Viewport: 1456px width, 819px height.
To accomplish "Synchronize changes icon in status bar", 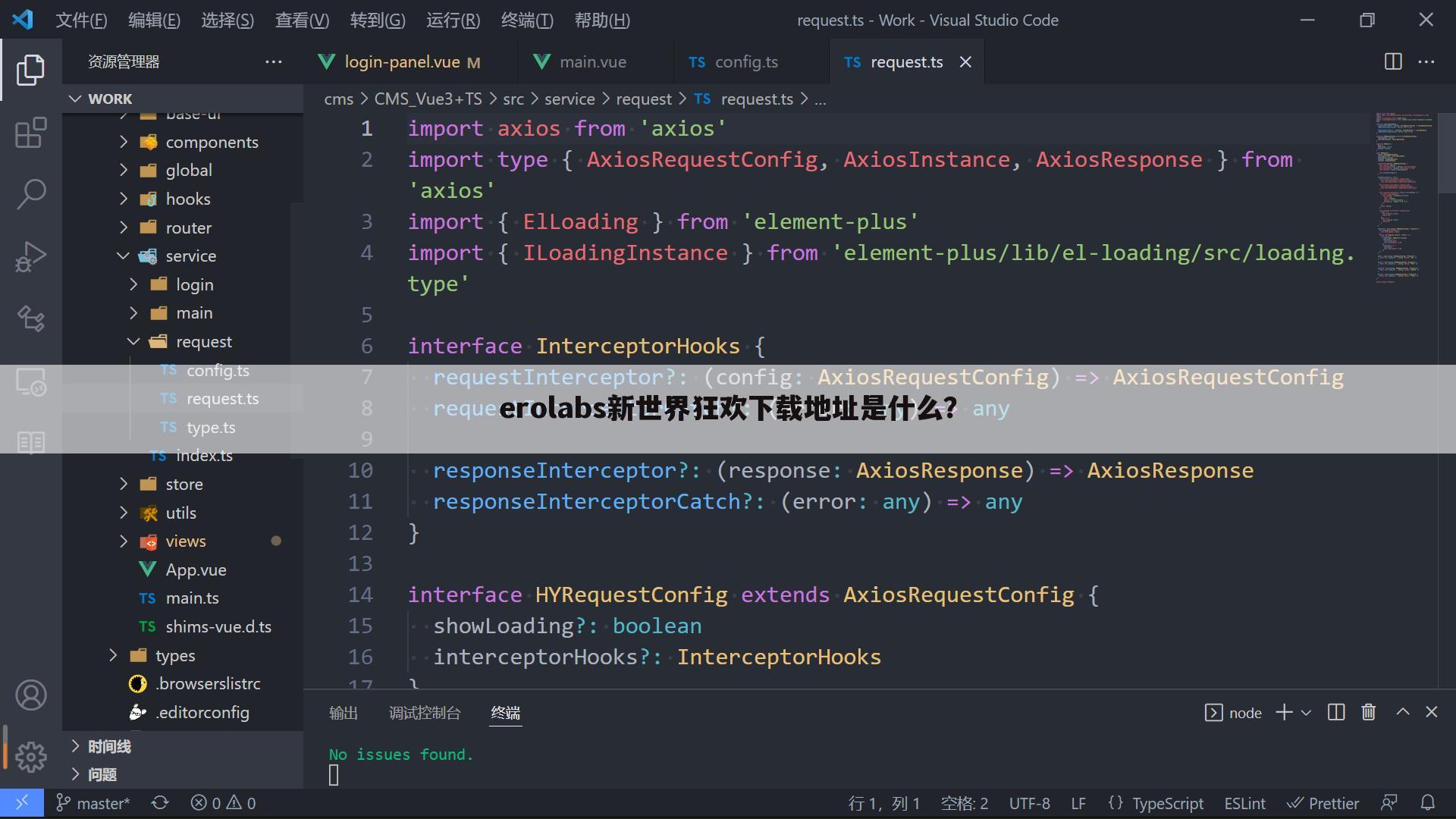I will point(159,803).
